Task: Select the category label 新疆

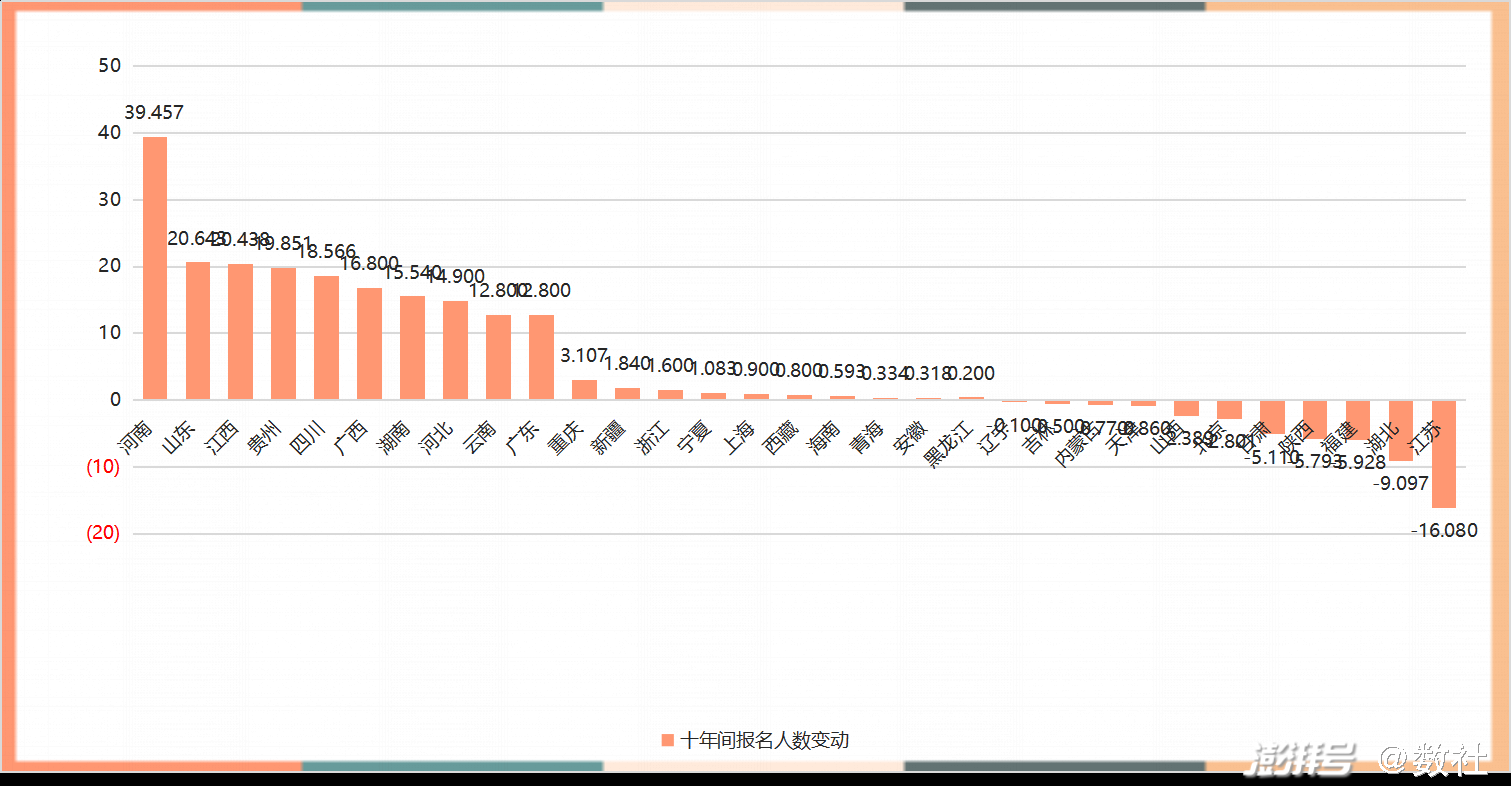Action: [607, 439]
